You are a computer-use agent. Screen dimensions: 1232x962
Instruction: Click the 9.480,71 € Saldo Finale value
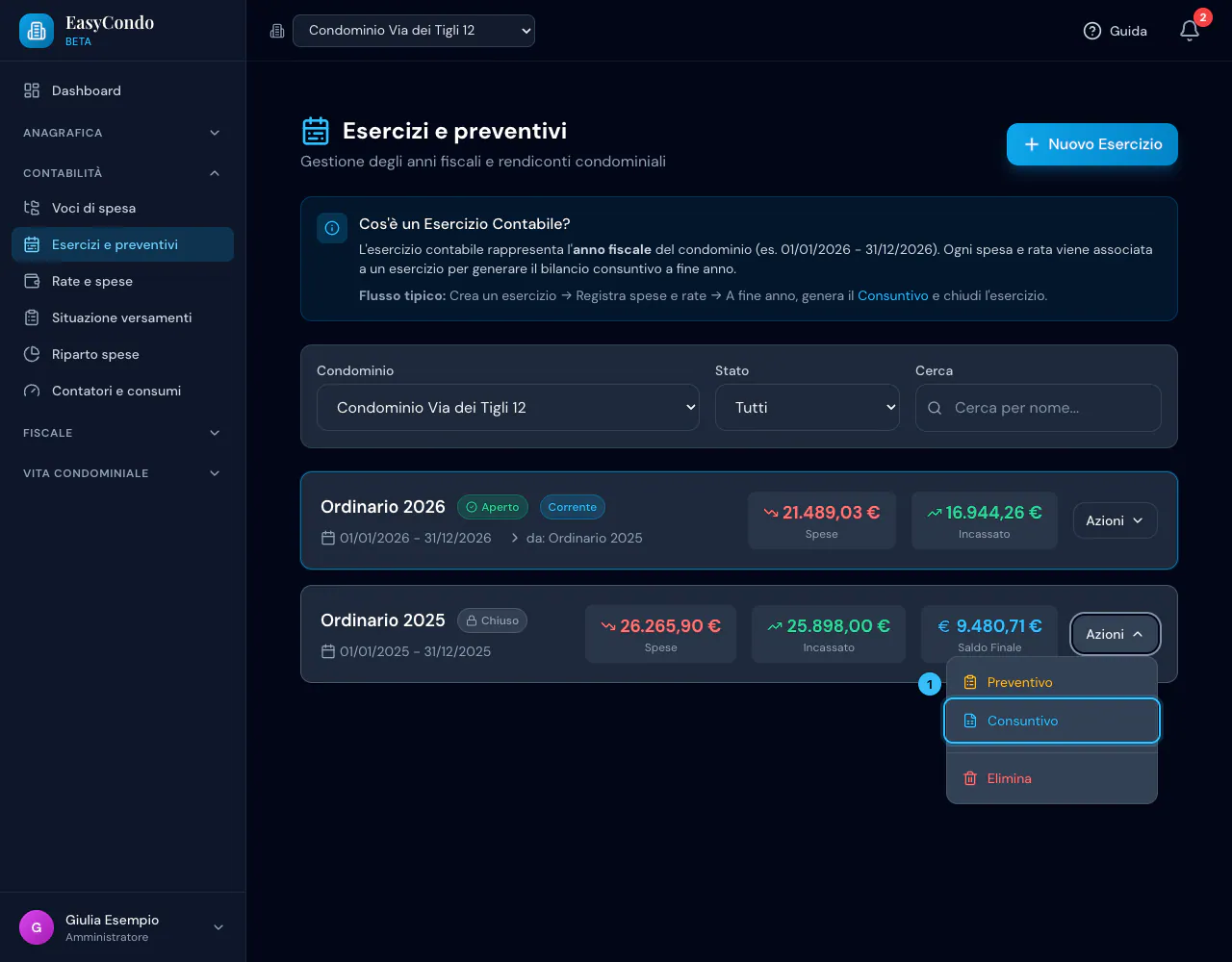pos(989,634)
